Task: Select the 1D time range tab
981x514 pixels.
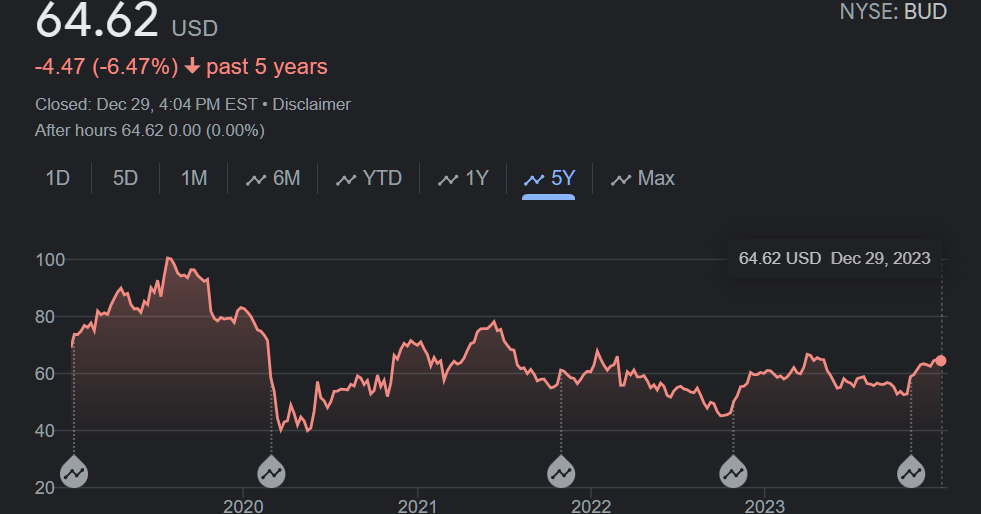Action: [x=58, y=178]
